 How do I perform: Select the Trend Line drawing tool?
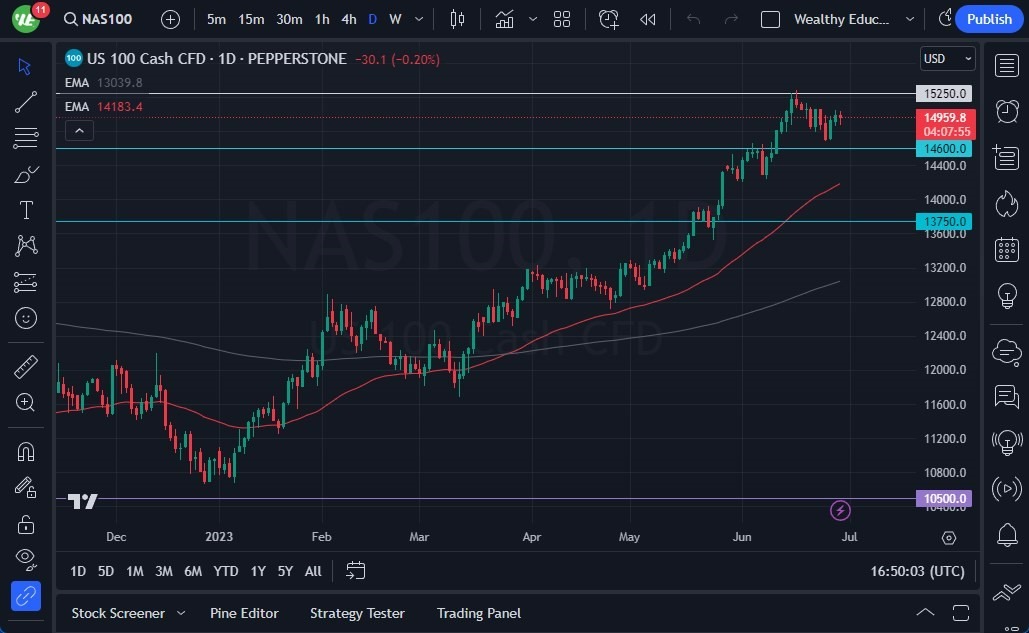26,101
